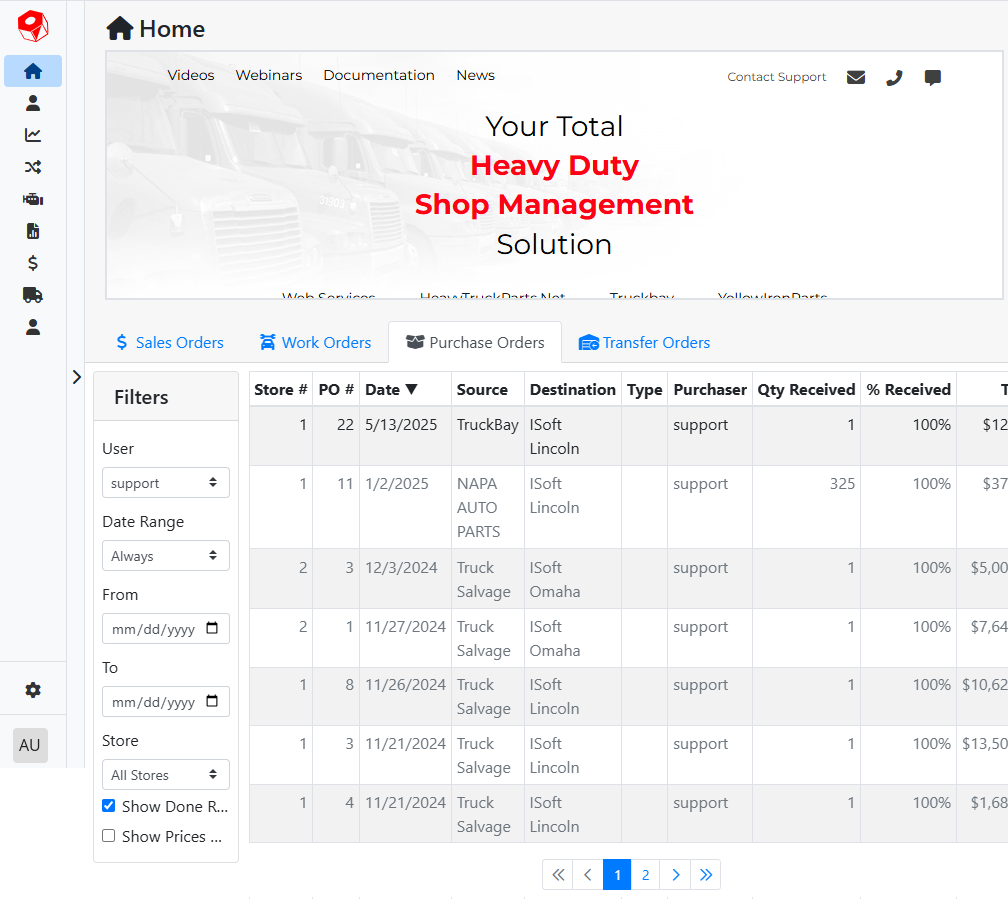Switch to the Transfer Orders tab
The image size is (1008, 899).
tap(645, 343)
